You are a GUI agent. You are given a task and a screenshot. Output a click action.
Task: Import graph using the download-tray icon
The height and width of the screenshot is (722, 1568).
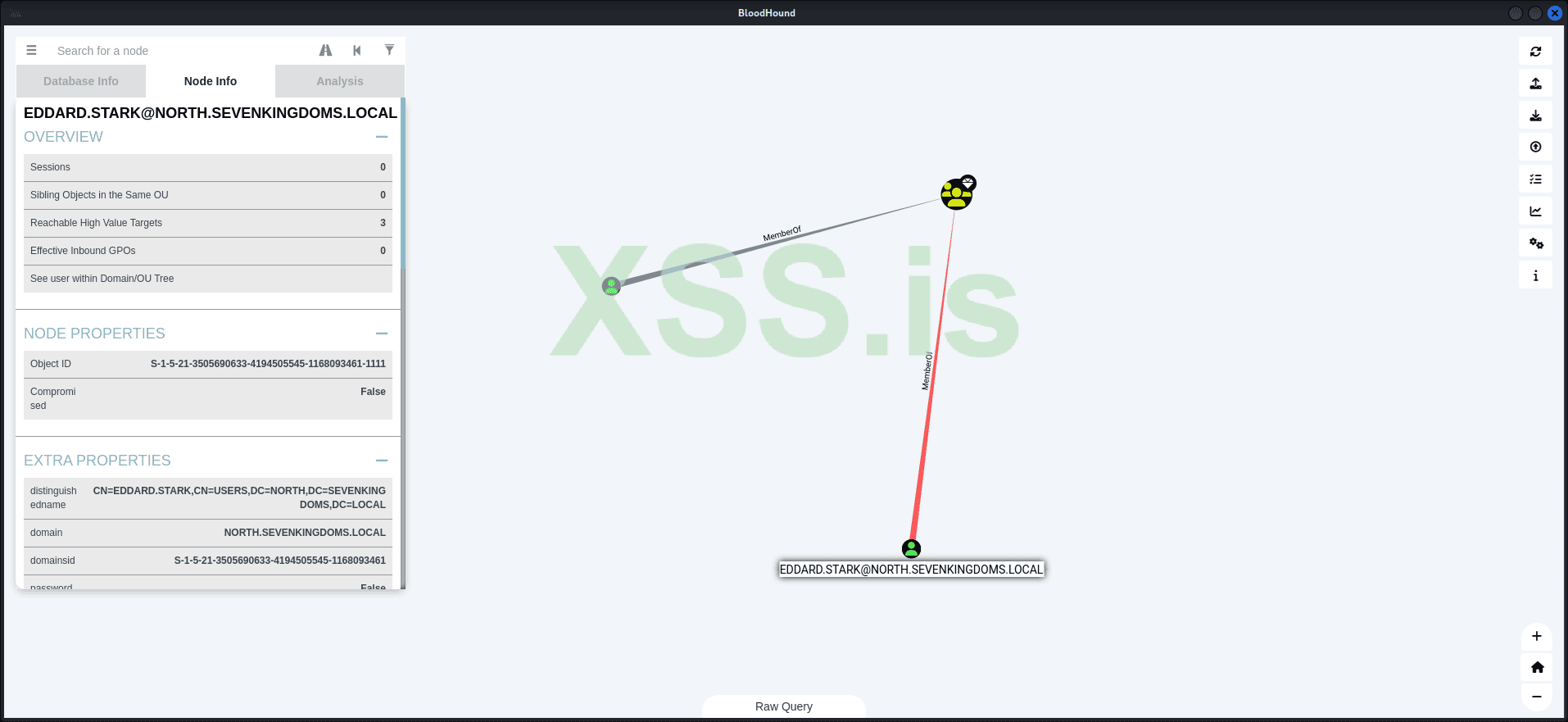click(1535, 116)
